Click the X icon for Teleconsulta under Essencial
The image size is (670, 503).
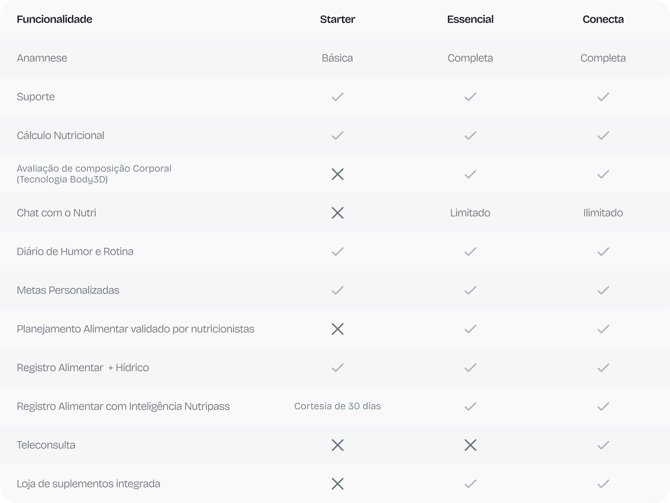470,445
